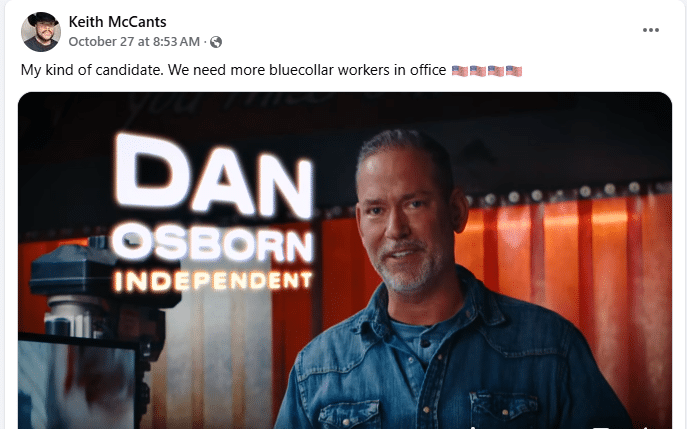Click the third American flag emoji
This screenshot has width=687, height=429.
click(496, 71)
